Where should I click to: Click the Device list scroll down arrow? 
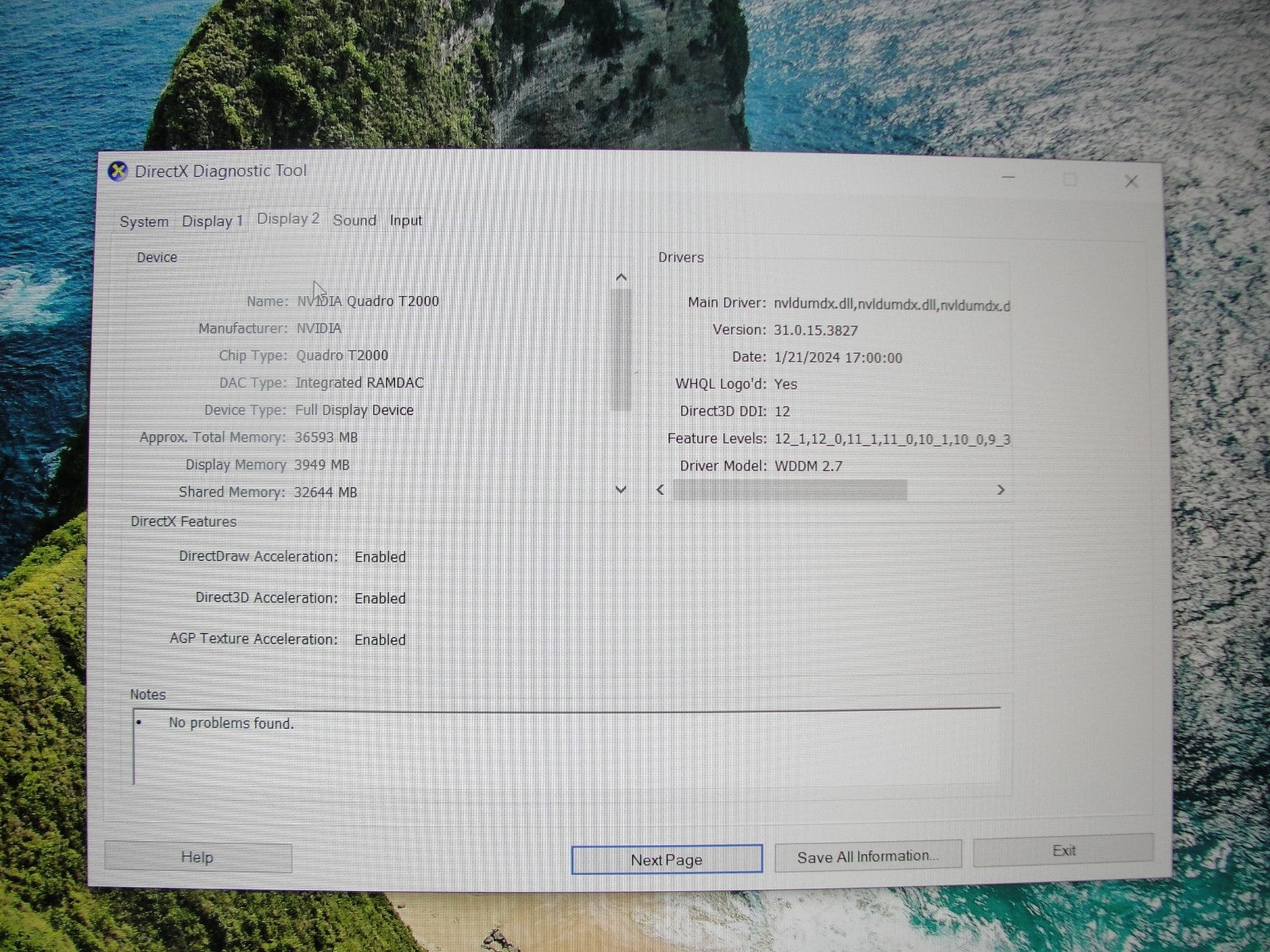tap(622, 489)
